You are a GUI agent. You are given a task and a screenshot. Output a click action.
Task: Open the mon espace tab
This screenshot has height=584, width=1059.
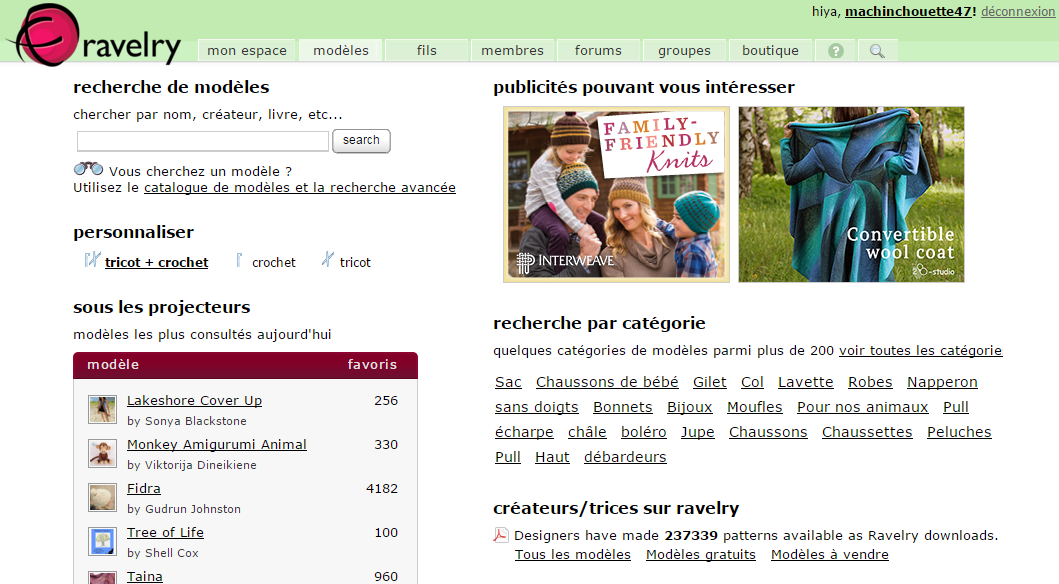pyautogui.click(x=247, y=51)
